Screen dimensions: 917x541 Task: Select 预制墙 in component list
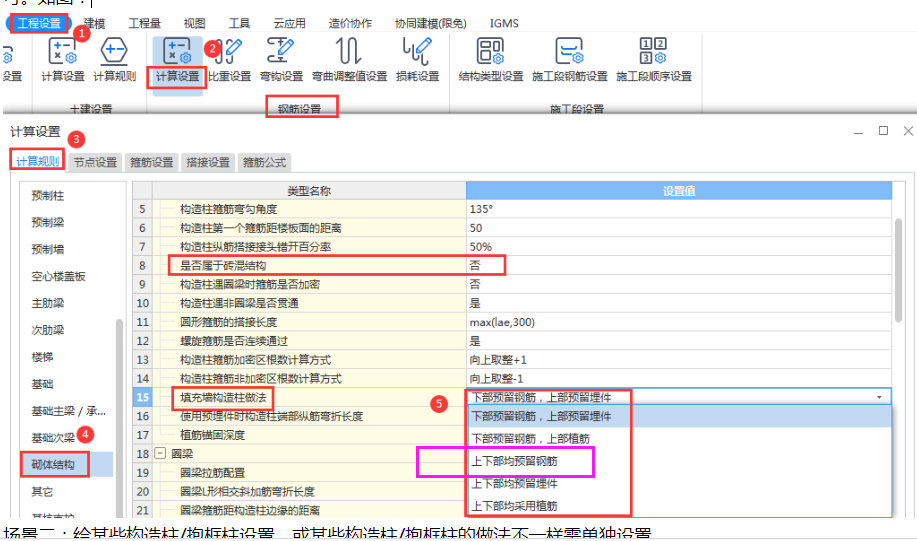48,249
